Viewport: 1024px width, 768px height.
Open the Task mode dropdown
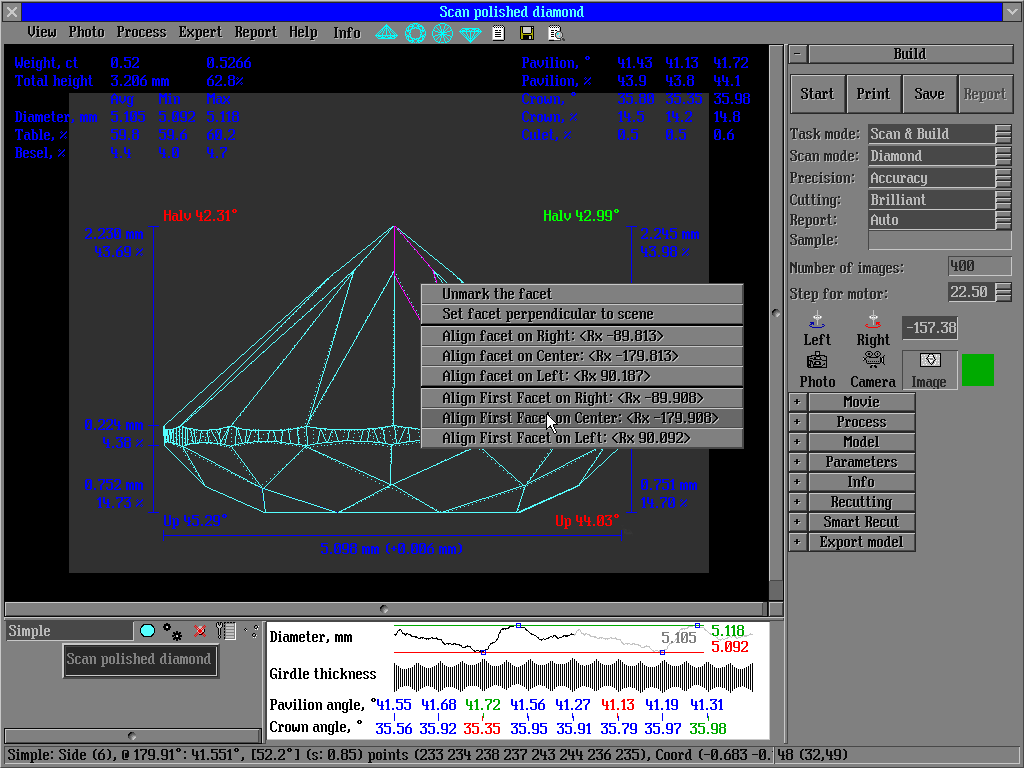pyautogui.click(x=1003, y=134)
